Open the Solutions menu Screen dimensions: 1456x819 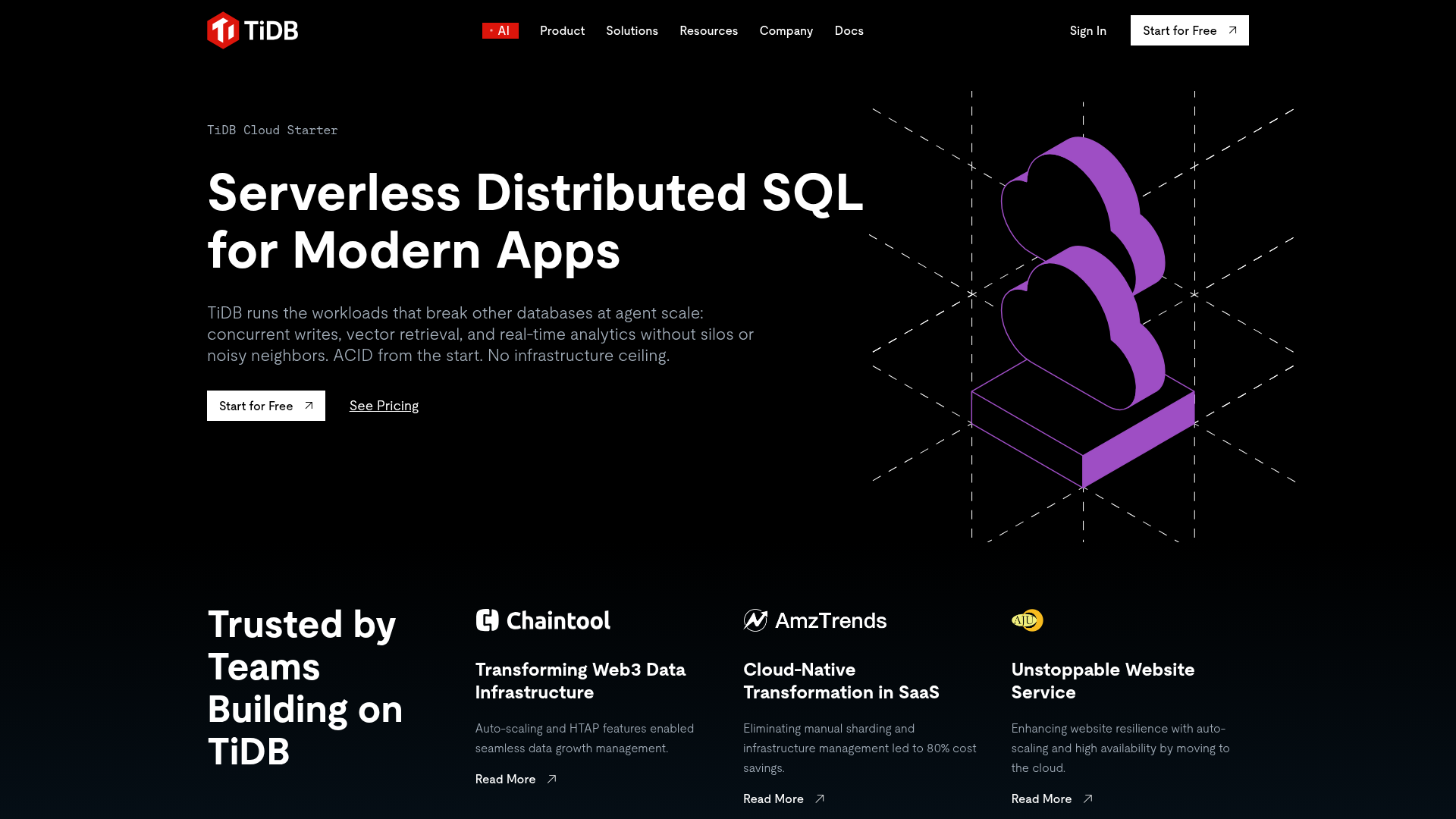[x=632, y=30]
